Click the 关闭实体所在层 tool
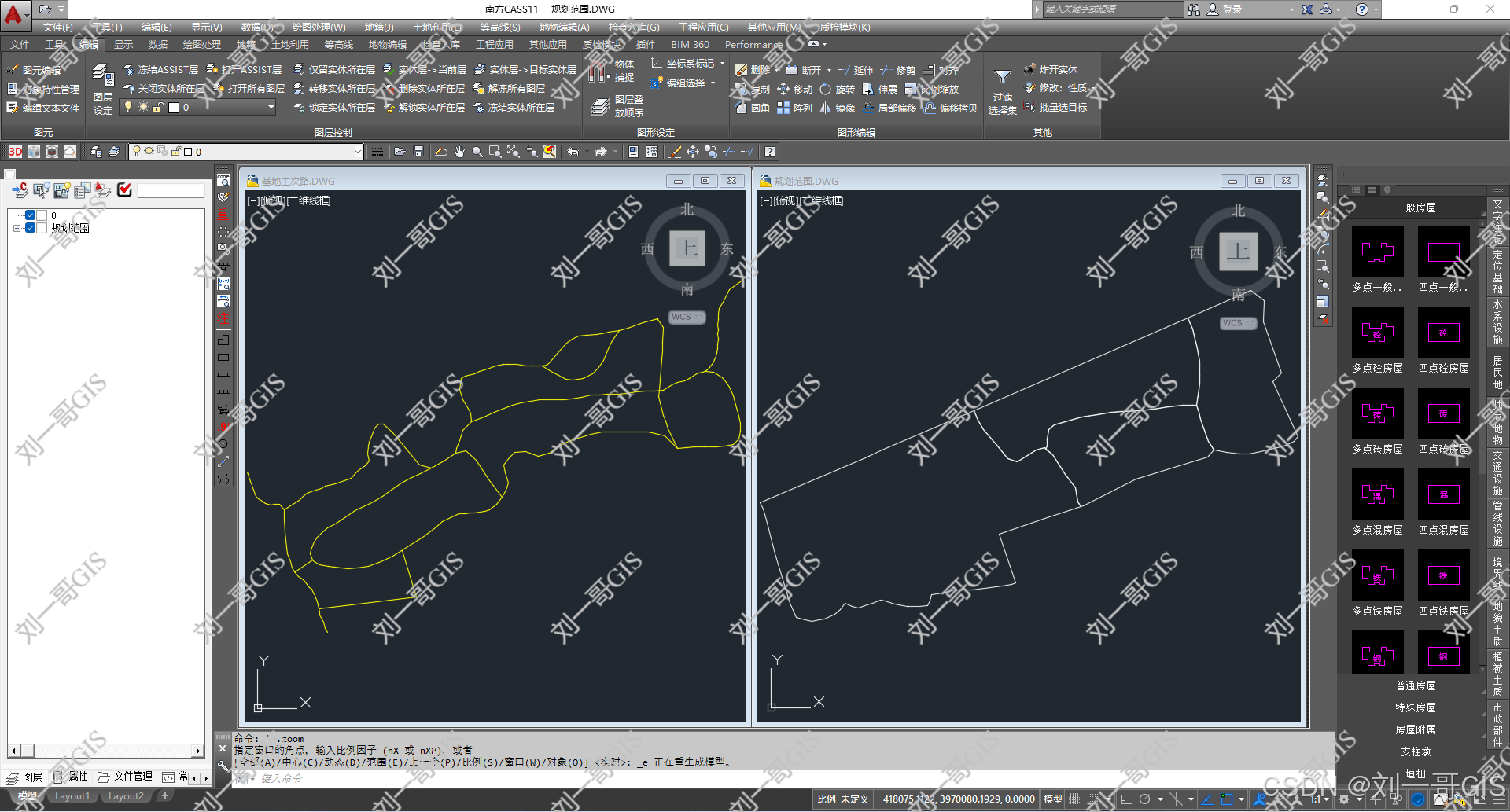 tap(164, 89)
